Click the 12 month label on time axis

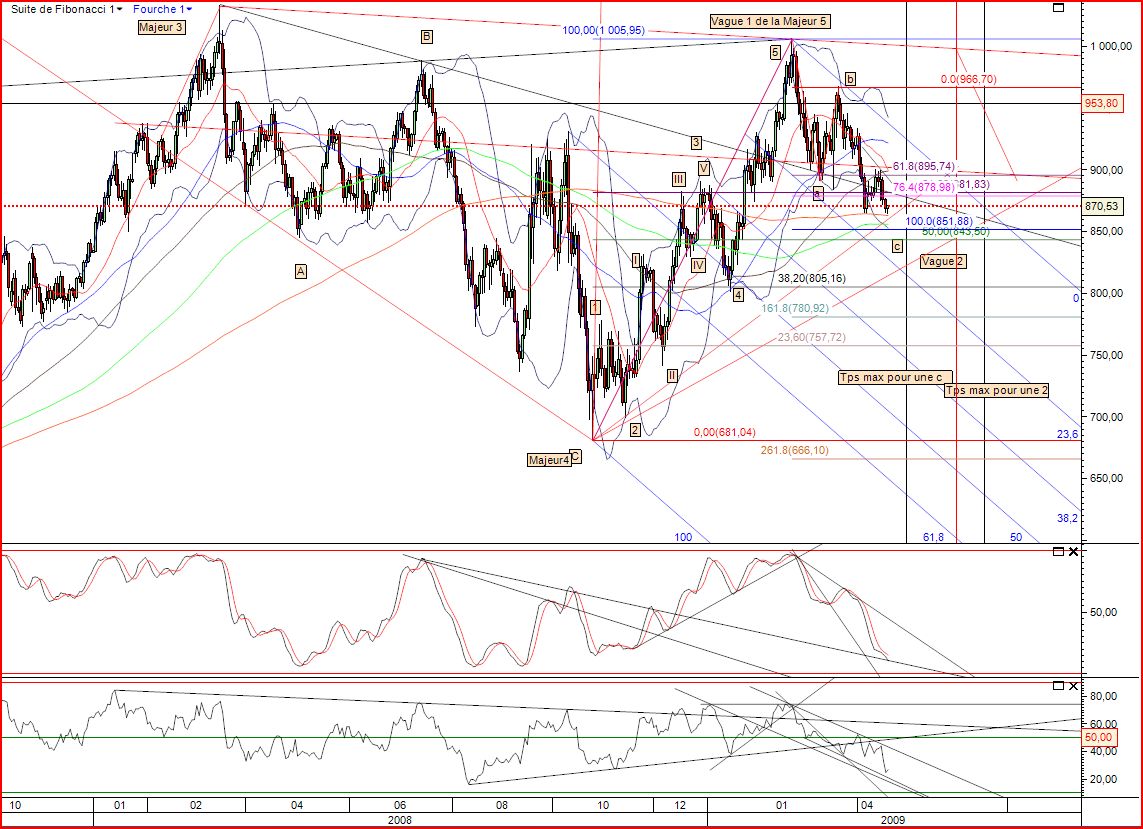[679, 806]
